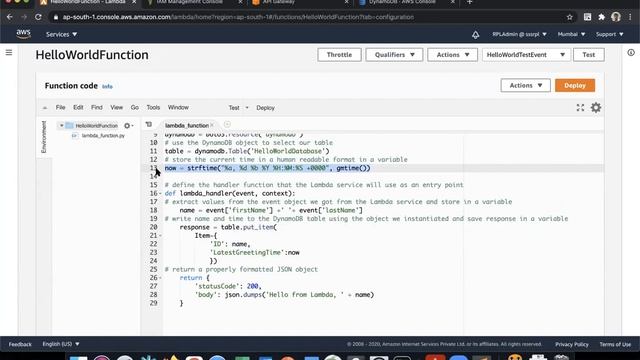
Task: Open browser extensions puzzle icon
Action: pyautogui.click(x=602, y=17)
